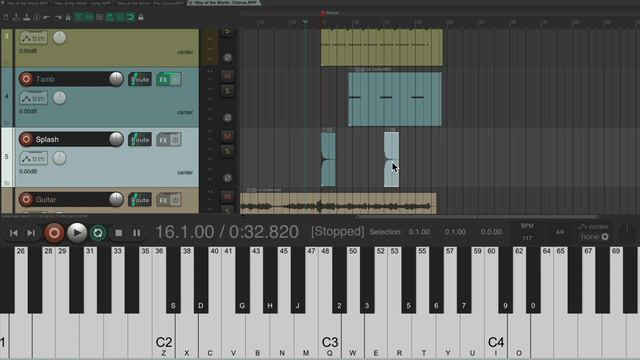The width and height of the screenshot is (640, 360).
Task: Toggle FX bypass on the Guitar track
Action: pos(176,200)
